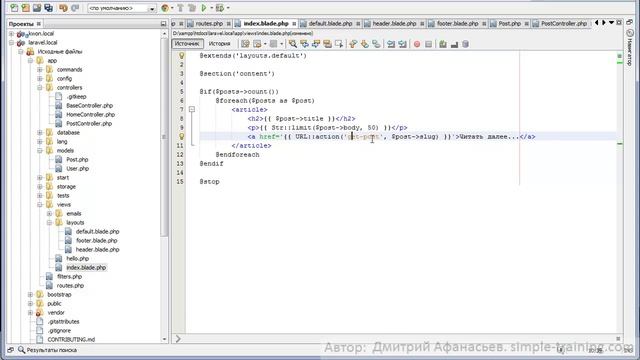Close the routes.php tab
Screen dimensions: 640x360
[x=229, y=24]
